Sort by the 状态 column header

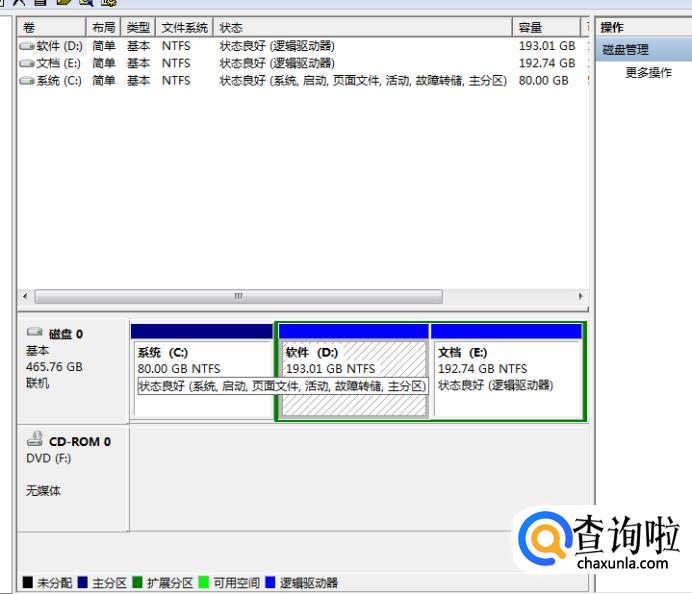(363, 27)
